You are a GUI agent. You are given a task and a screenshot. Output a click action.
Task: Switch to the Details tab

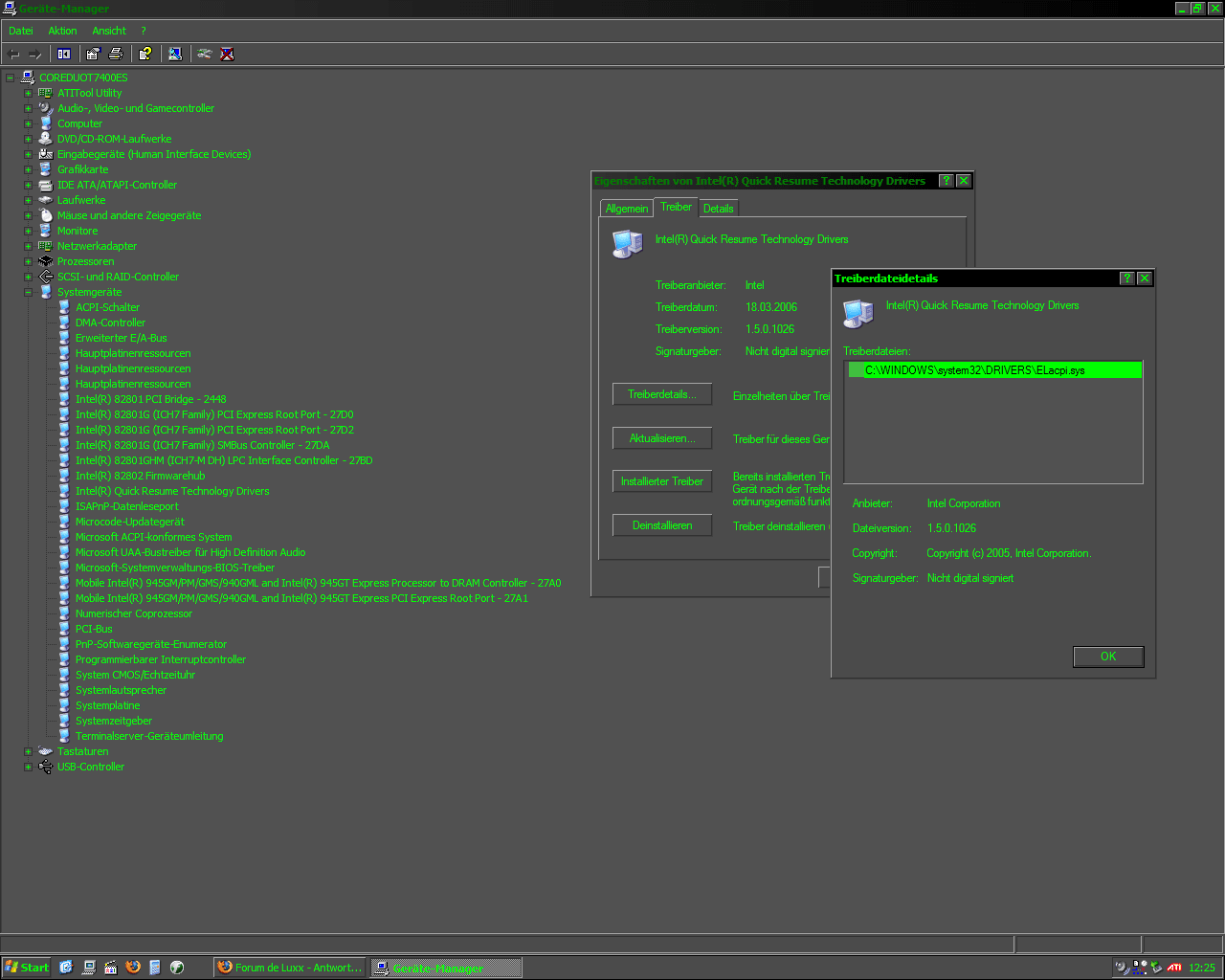tap(718, 209)
